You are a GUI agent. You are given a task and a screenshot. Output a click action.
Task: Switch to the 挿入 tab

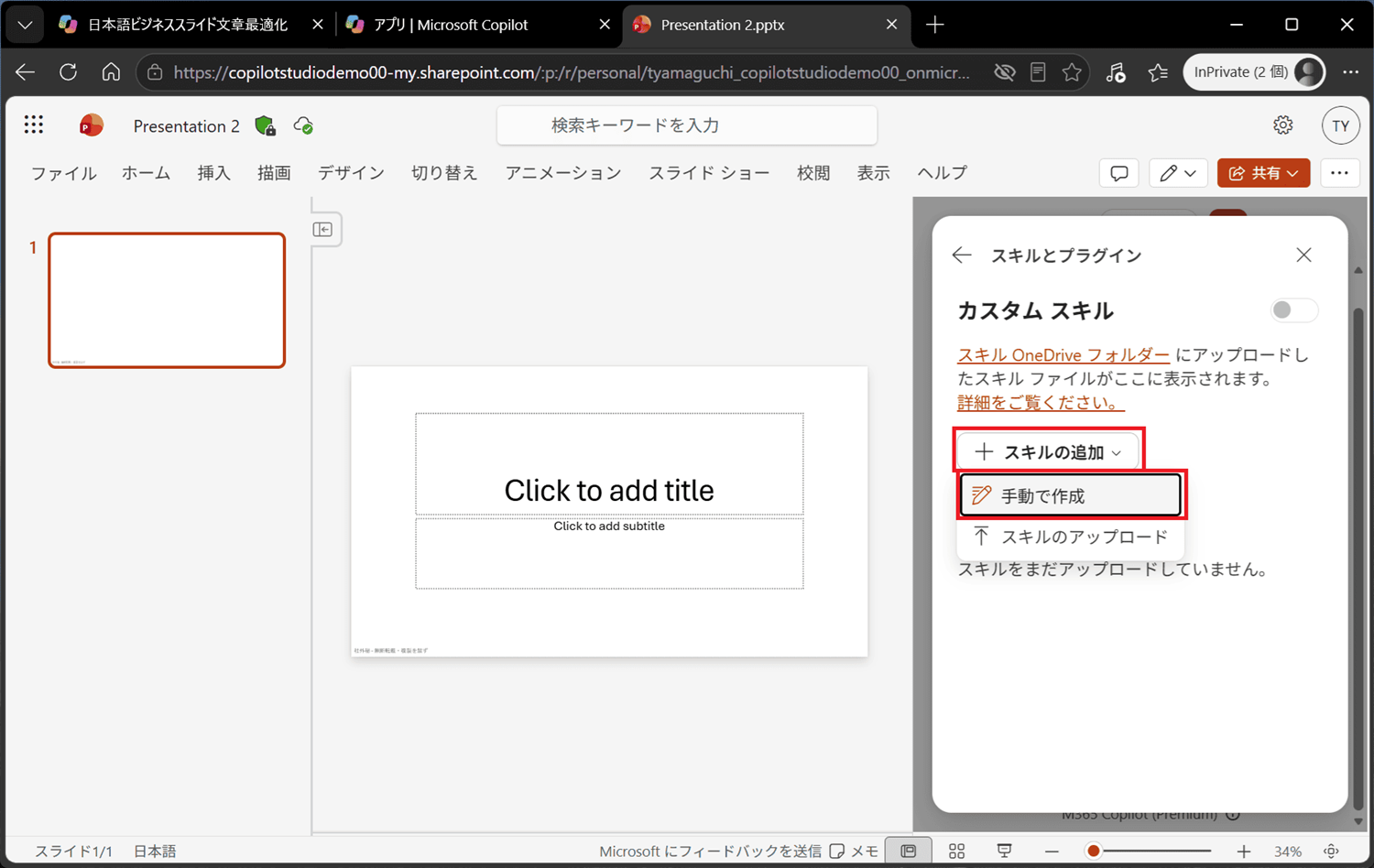[x=214, y=173]
